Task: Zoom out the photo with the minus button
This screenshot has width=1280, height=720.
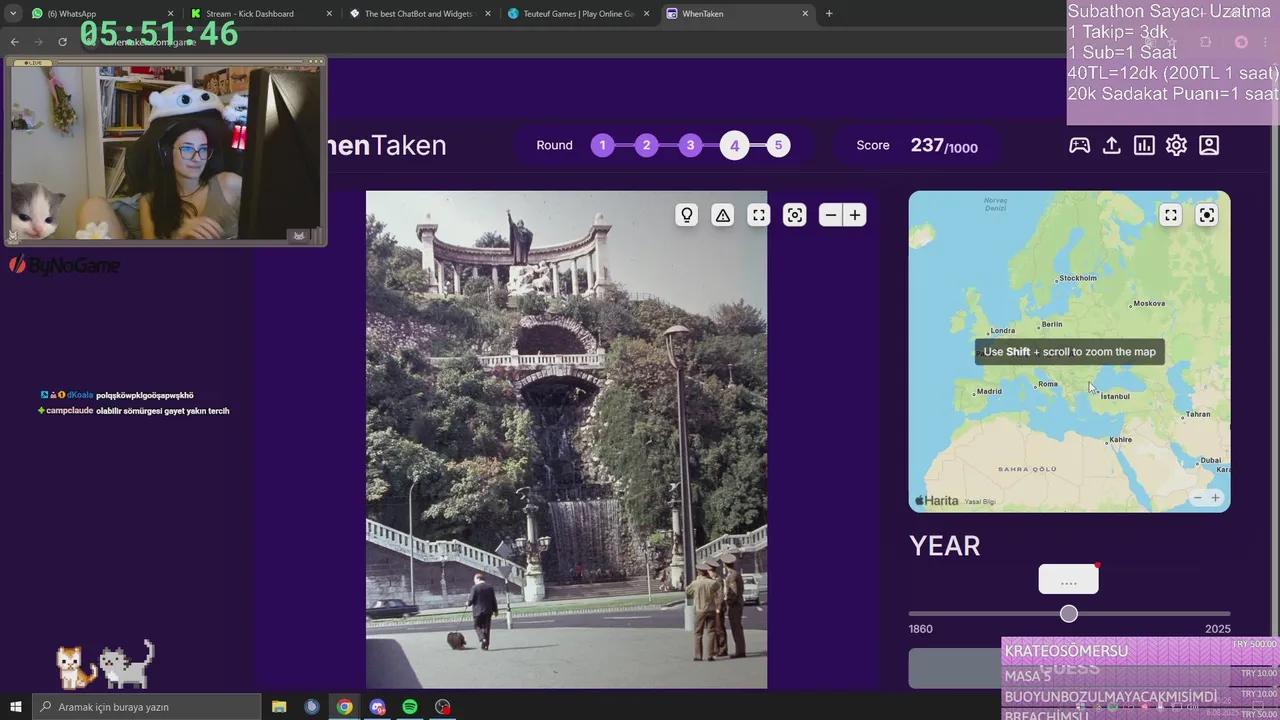Action: click(830, 215)
